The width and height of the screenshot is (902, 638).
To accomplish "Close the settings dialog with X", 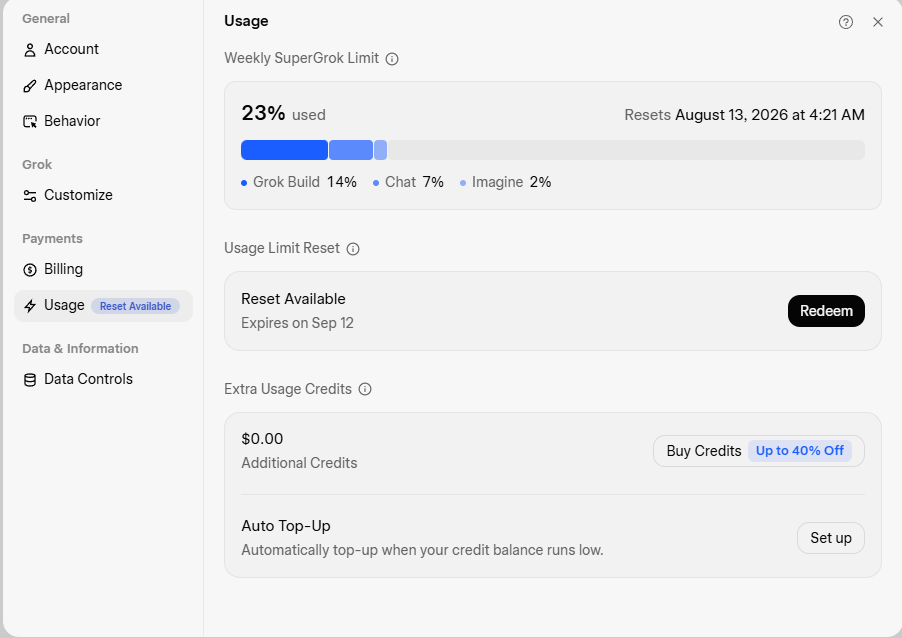I will click(x=878, y=22).
